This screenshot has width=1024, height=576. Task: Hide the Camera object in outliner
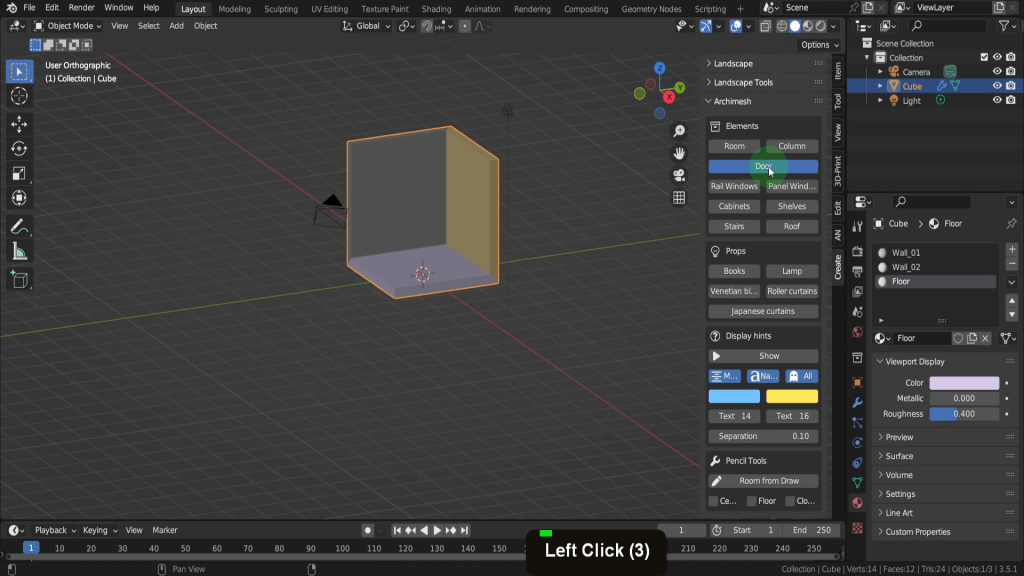[997, 72]
